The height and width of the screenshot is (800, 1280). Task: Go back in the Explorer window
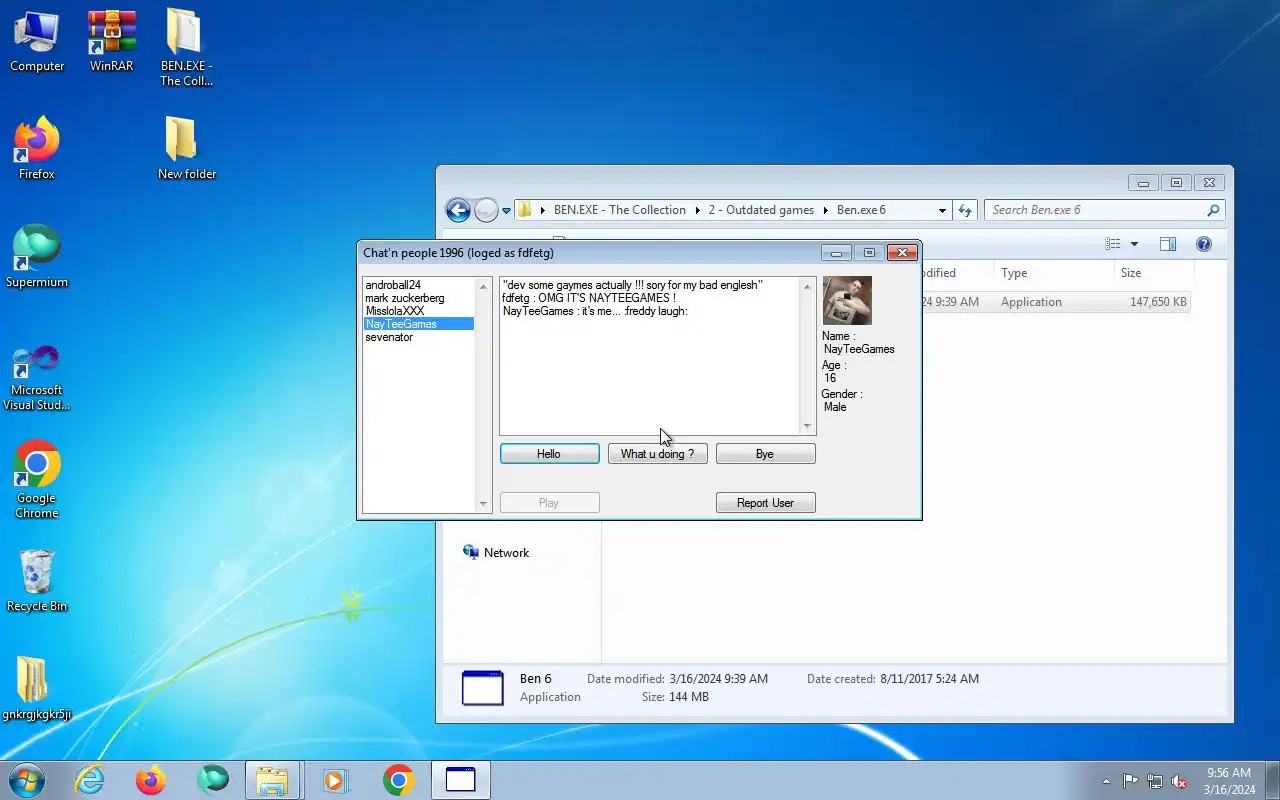pos(458,210)
